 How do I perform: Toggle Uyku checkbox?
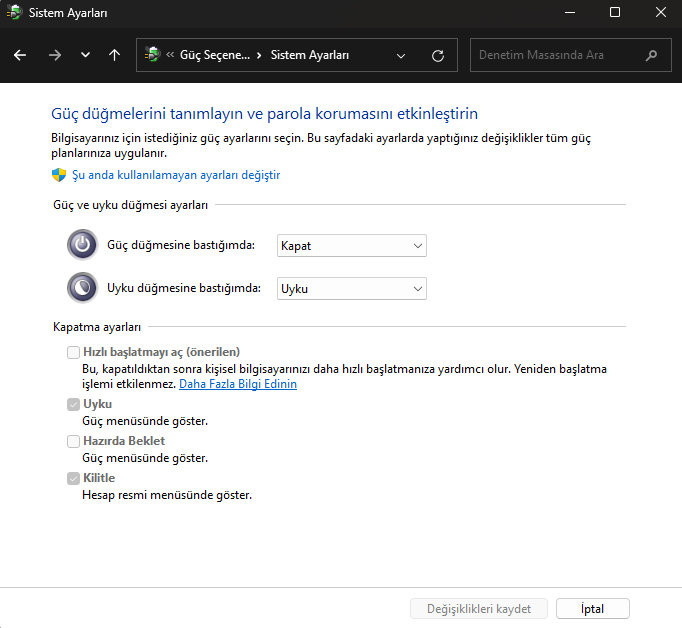coord(73,404)
